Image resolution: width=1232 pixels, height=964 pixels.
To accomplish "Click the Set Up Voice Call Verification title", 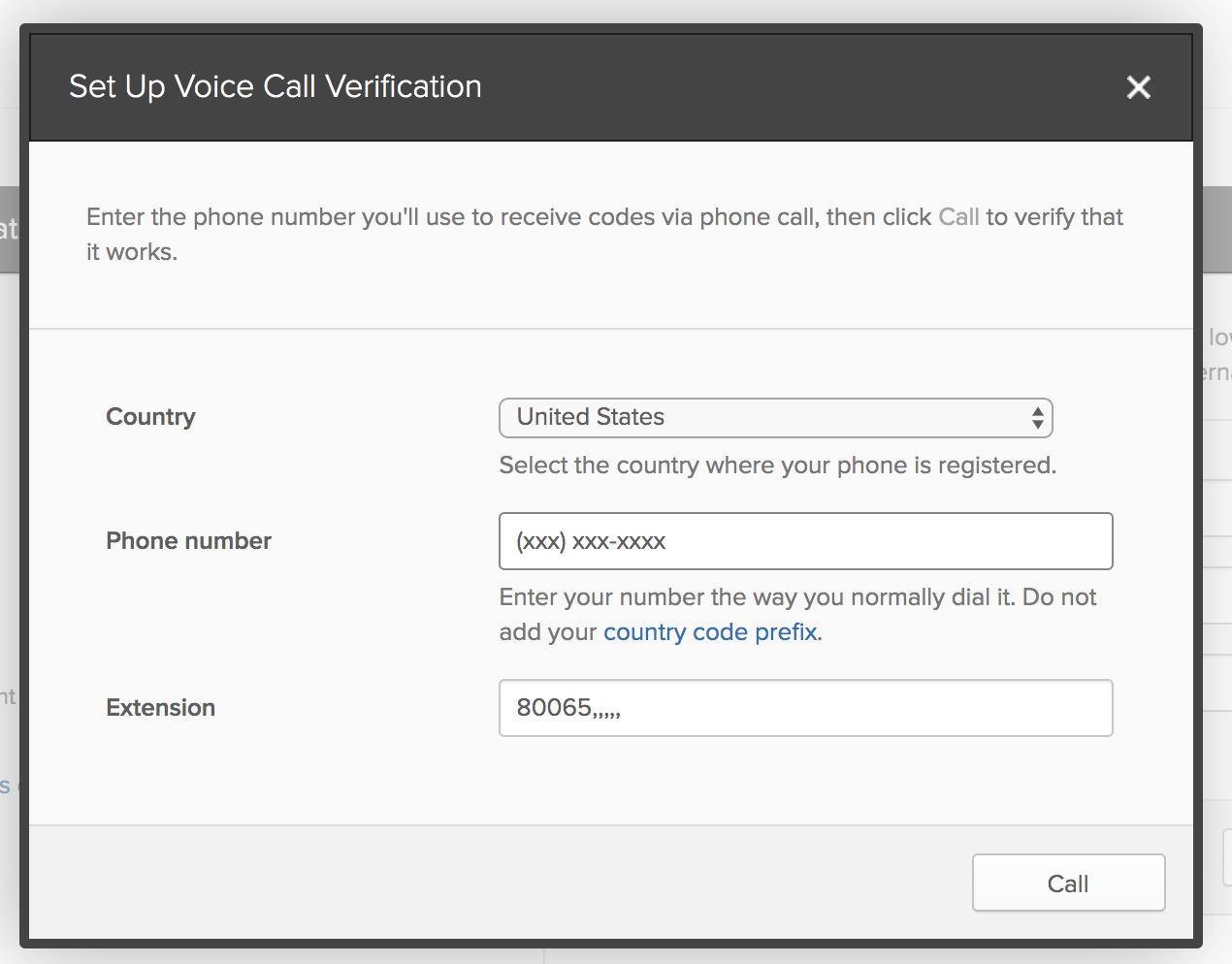I will 276,87.
